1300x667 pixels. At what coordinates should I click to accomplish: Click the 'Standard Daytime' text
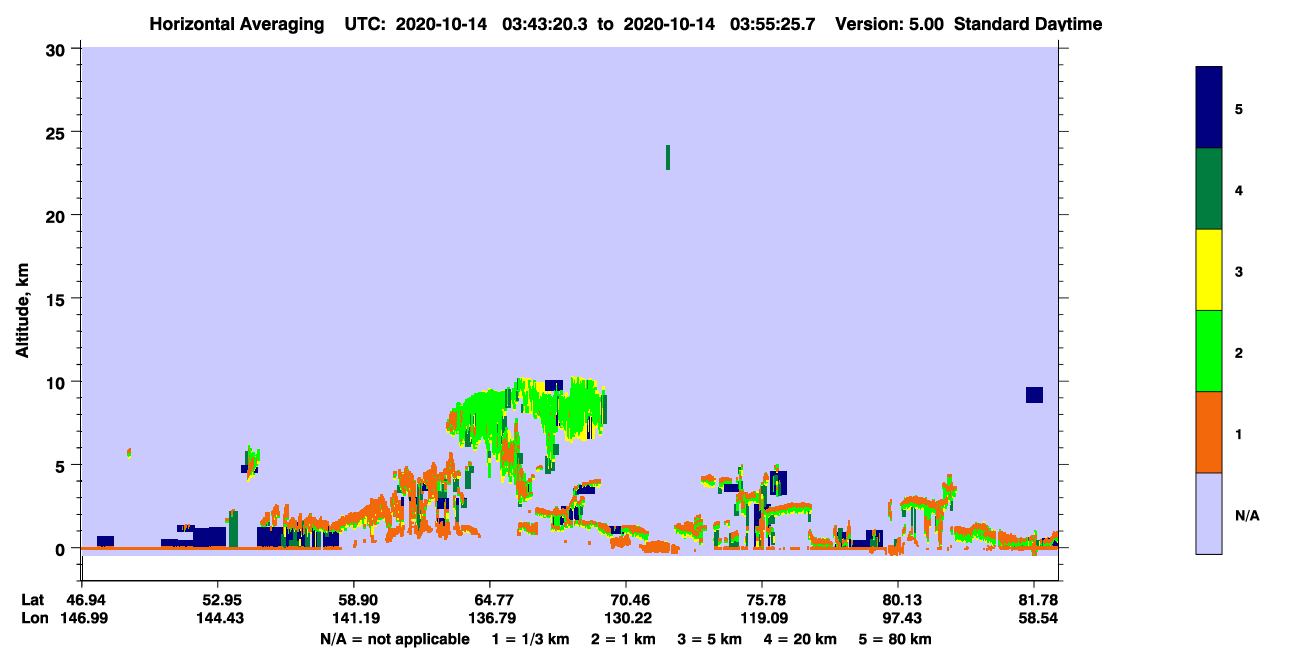tap(1028, 24)
